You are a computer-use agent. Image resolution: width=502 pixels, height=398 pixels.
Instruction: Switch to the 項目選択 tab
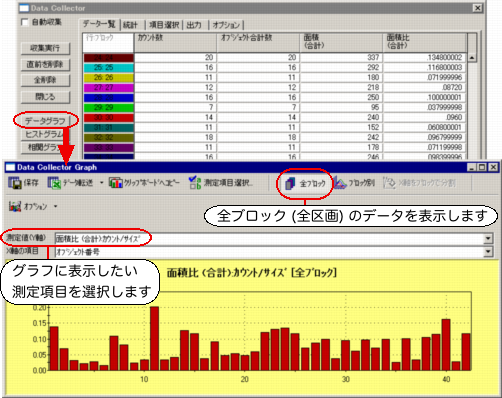tap(164, 25)
